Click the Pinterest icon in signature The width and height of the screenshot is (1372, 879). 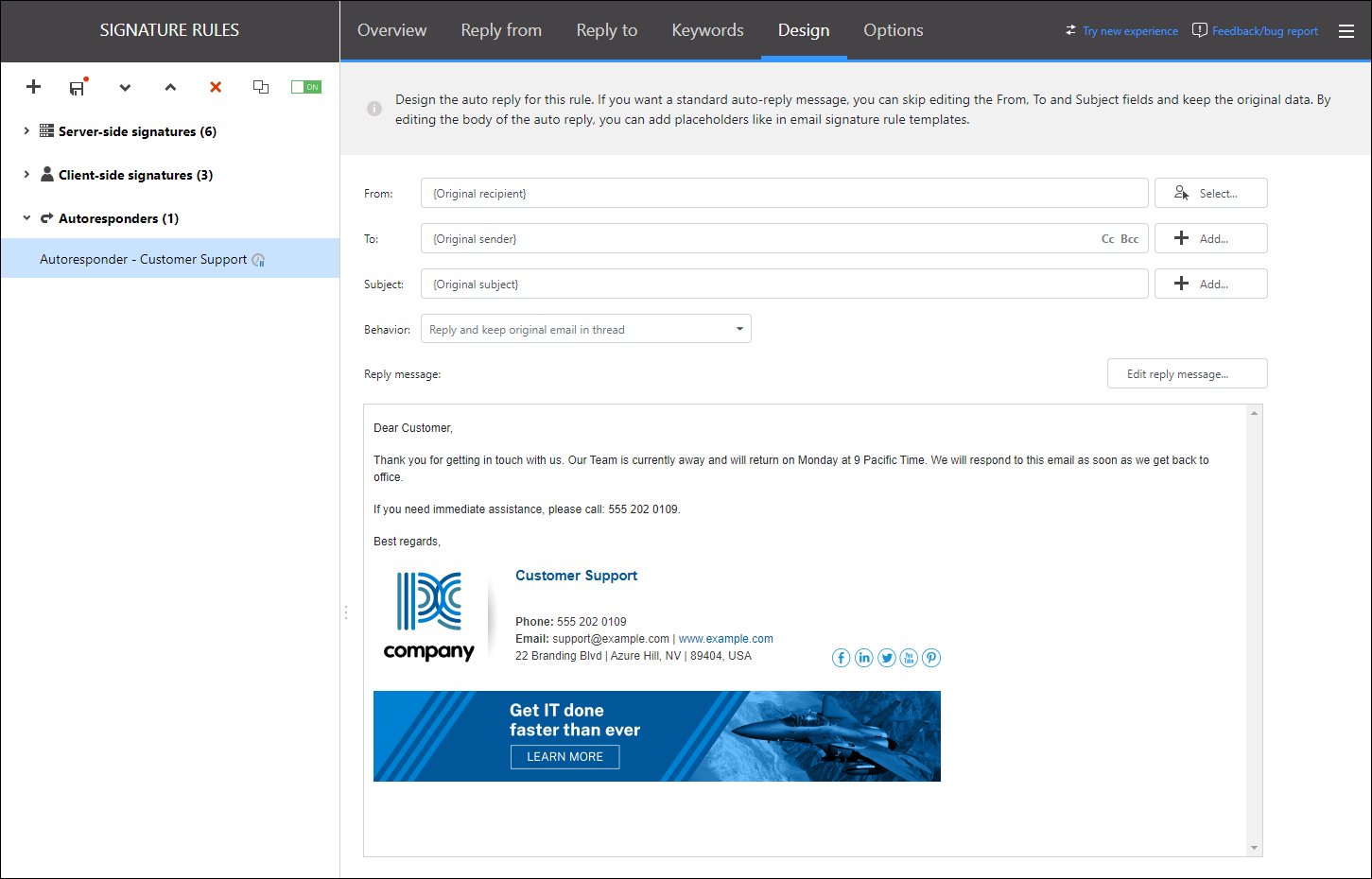931,658
